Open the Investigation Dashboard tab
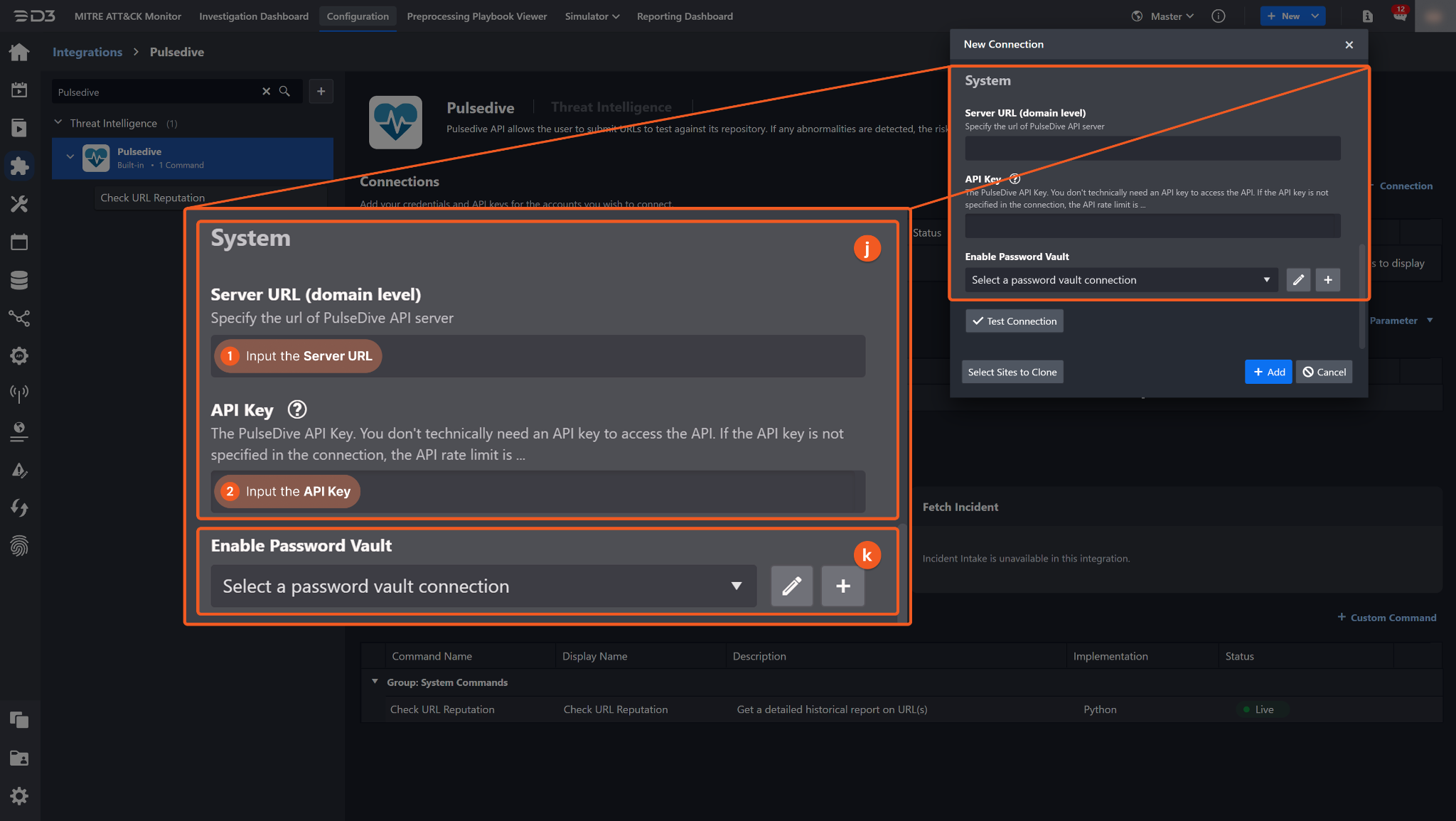Screen dimensions: 1456x821 coord(254,16)
